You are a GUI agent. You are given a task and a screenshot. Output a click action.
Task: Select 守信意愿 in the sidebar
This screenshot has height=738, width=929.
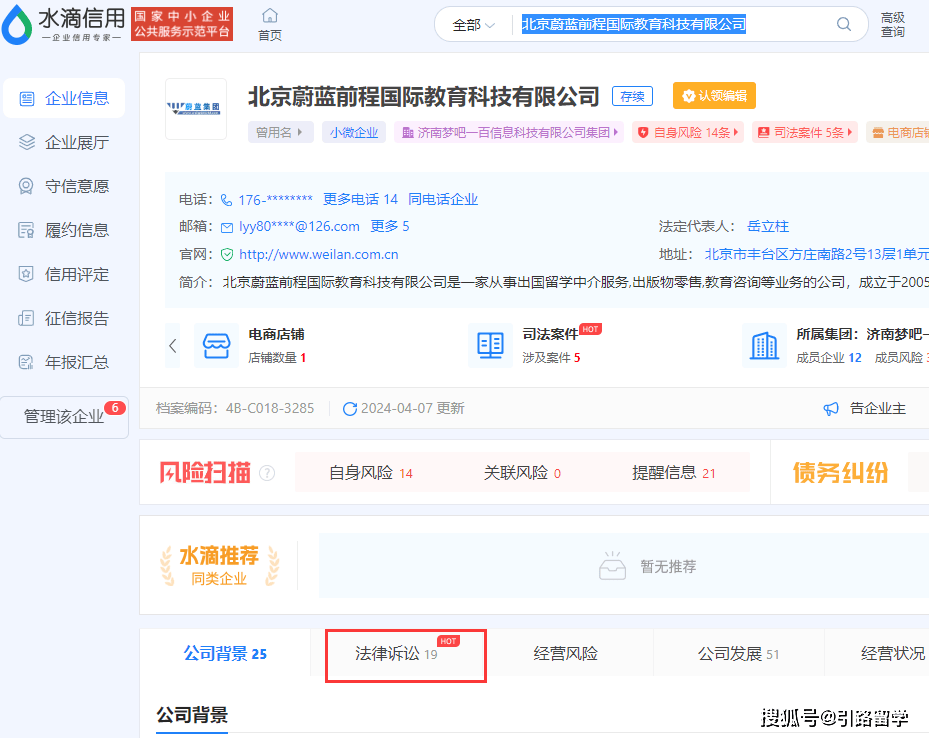point(64,186)
